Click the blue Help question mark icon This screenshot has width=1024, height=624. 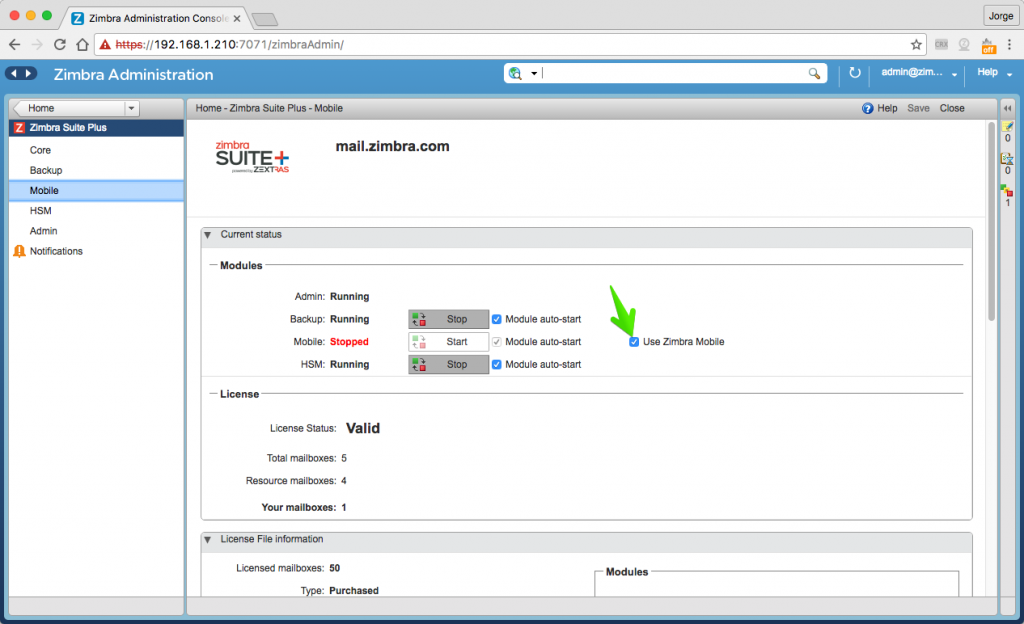(867, 108)
